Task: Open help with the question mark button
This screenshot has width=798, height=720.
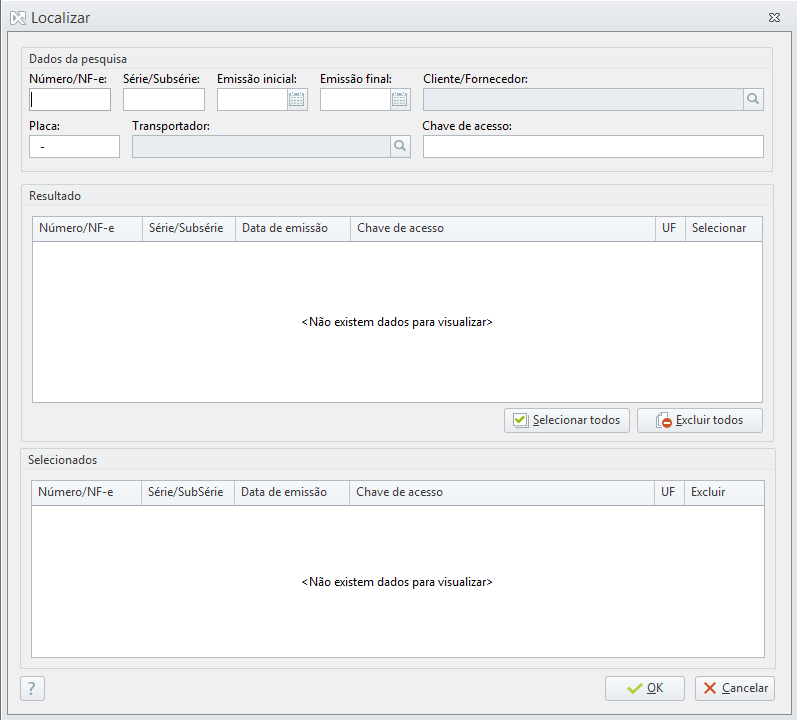Action: pyautogui.click(x=32, y=688)
